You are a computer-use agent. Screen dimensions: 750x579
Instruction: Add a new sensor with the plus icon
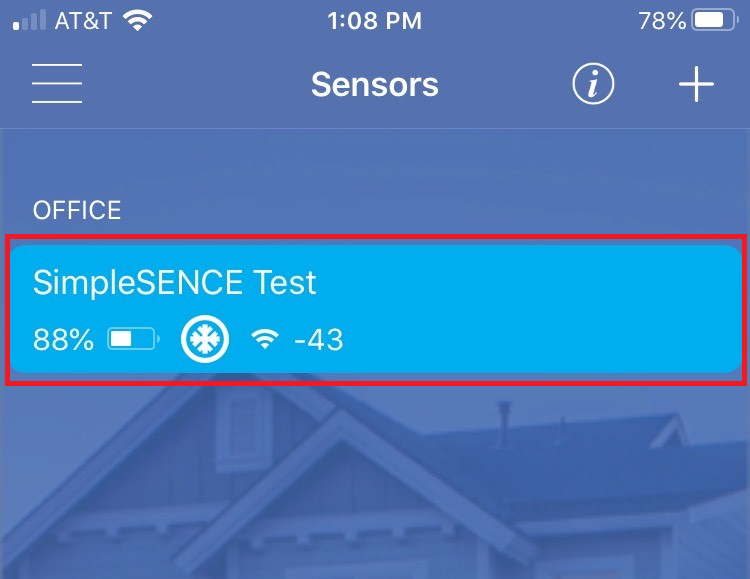click(x=696, y=85)
